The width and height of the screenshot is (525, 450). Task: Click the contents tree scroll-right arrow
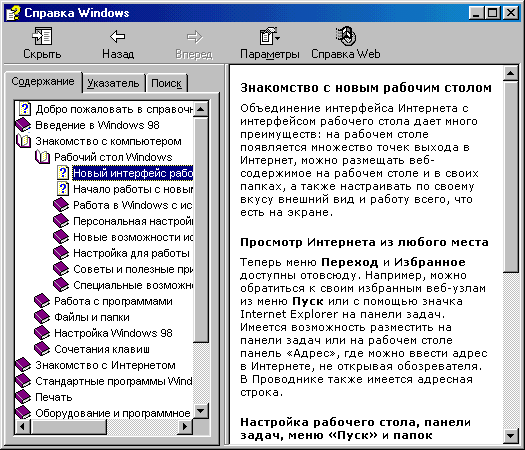point(185,426)
